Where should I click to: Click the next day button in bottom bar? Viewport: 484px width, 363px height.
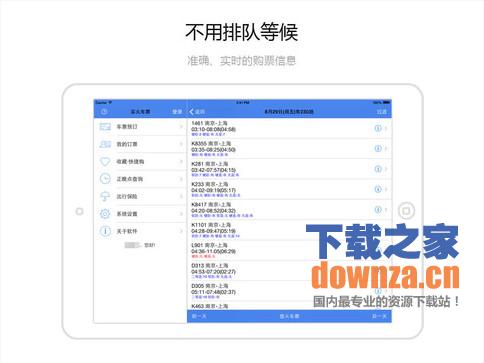point(379,316)
